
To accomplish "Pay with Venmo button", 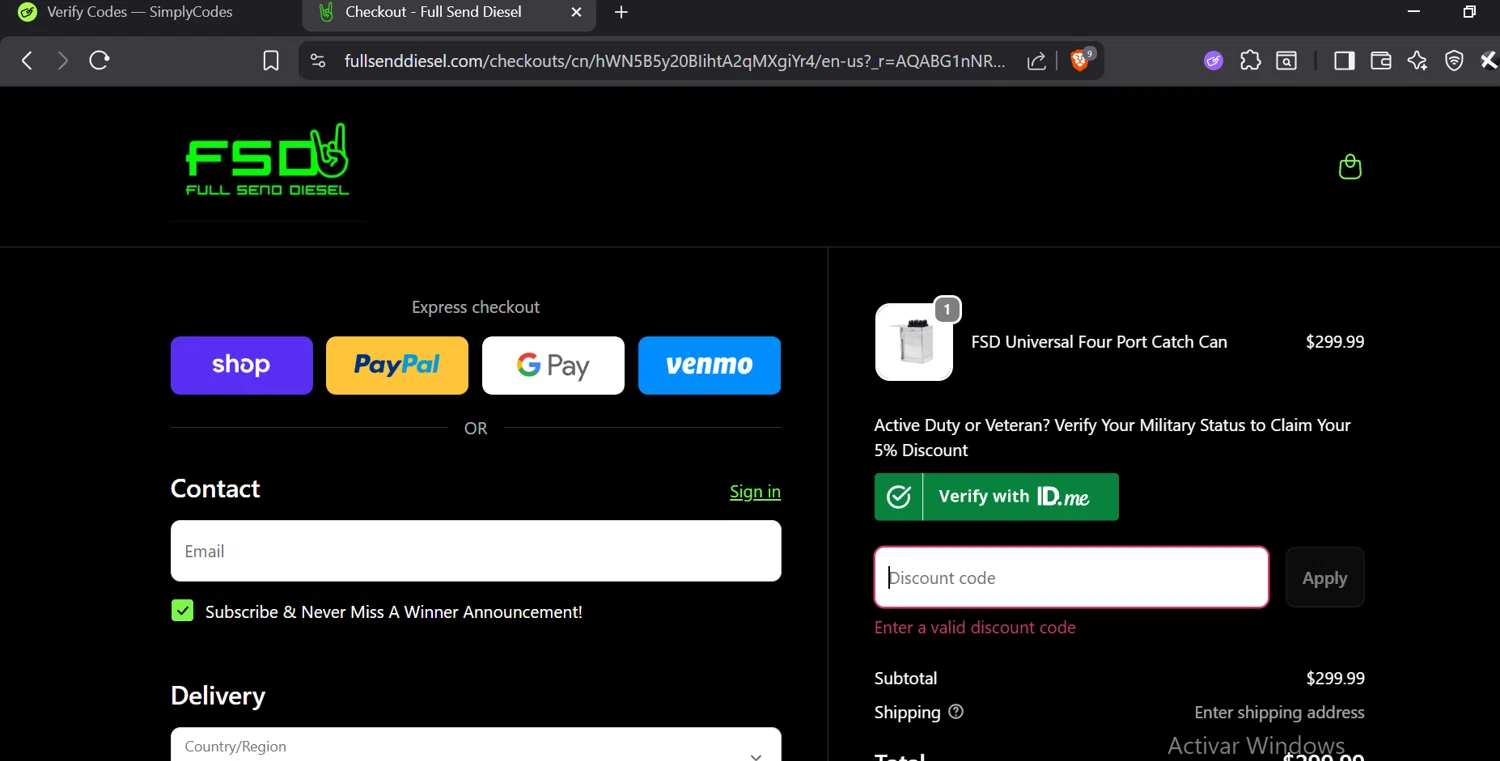I will (709, 365).
